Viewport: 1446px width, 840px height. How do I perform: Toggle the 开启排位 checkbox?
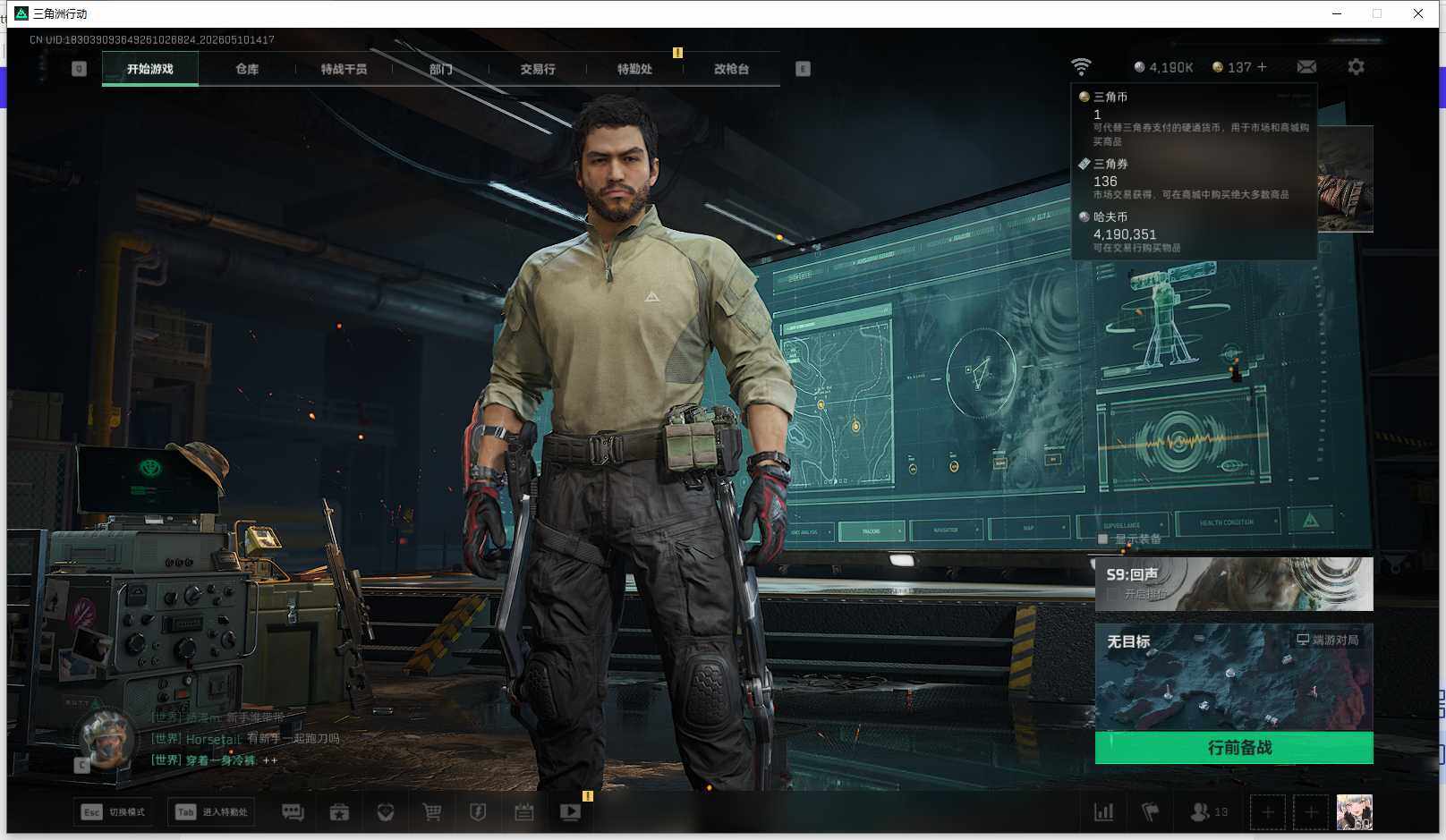[1112, 594]
